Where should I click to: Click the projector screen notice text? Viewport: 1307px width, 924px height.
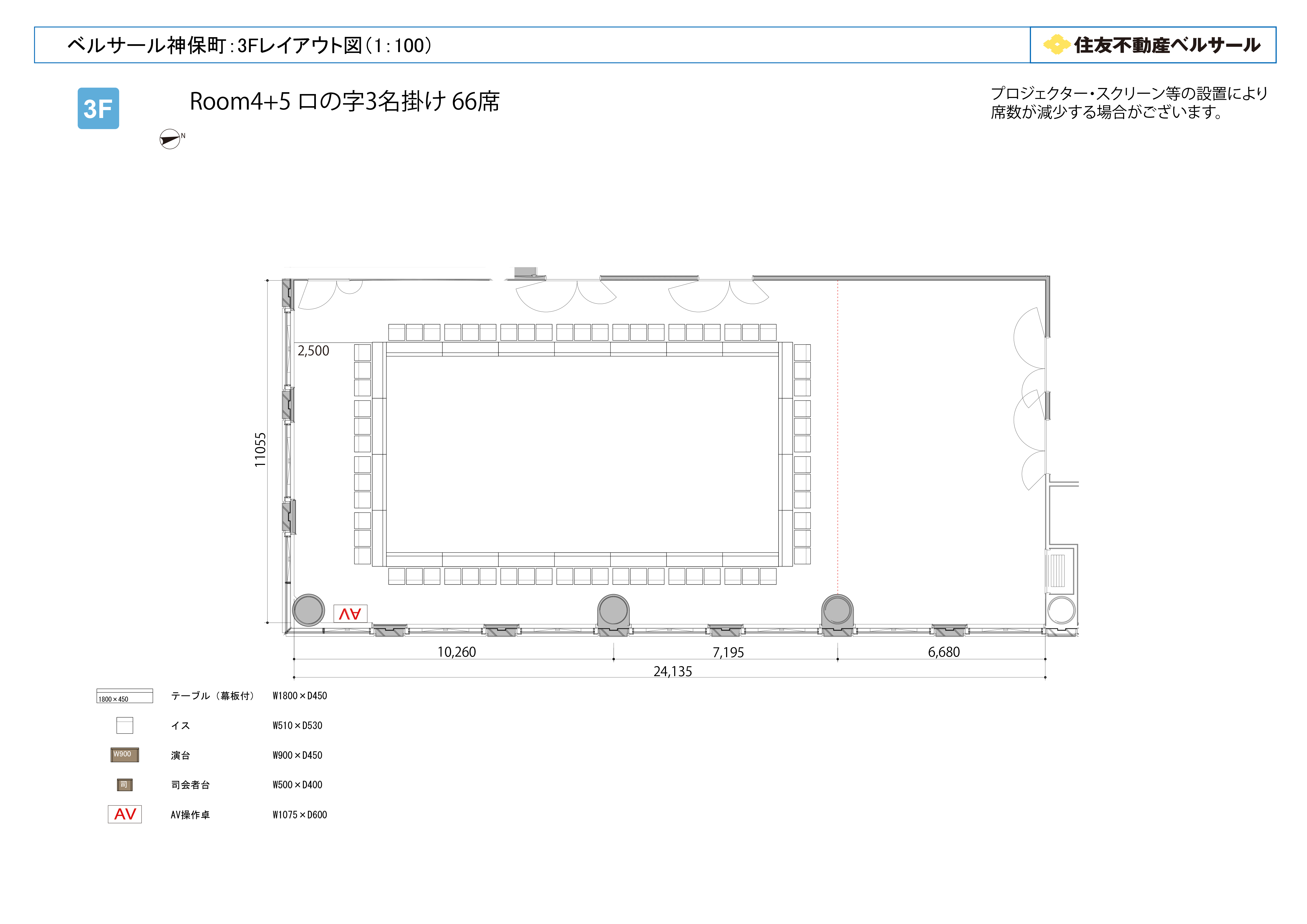1129,102
